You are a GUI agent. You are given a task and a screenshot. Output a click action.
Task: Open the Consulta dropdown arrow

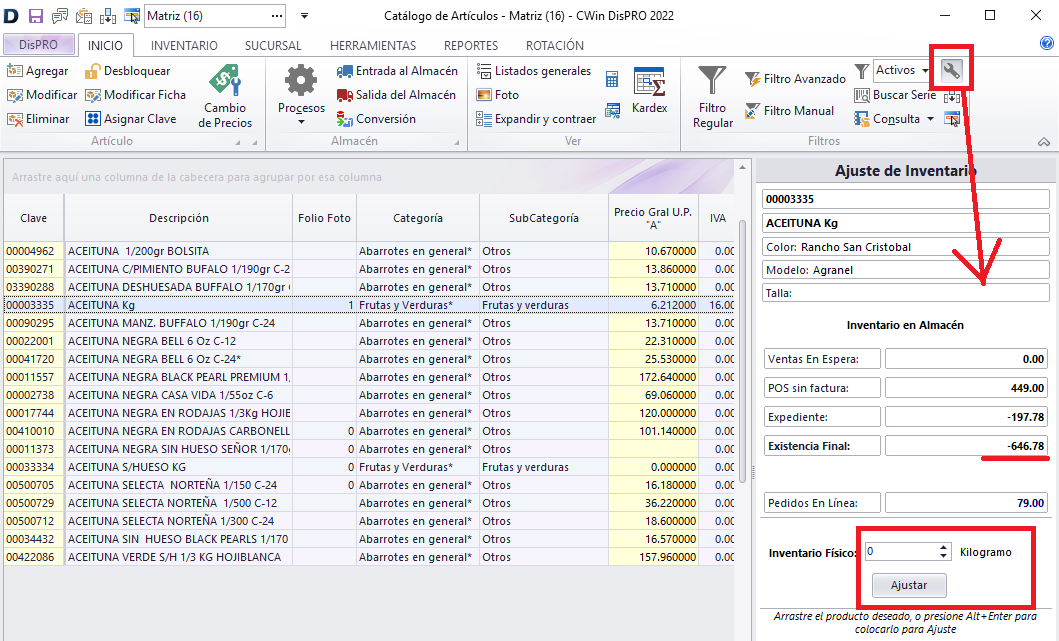tap(930, 119)
